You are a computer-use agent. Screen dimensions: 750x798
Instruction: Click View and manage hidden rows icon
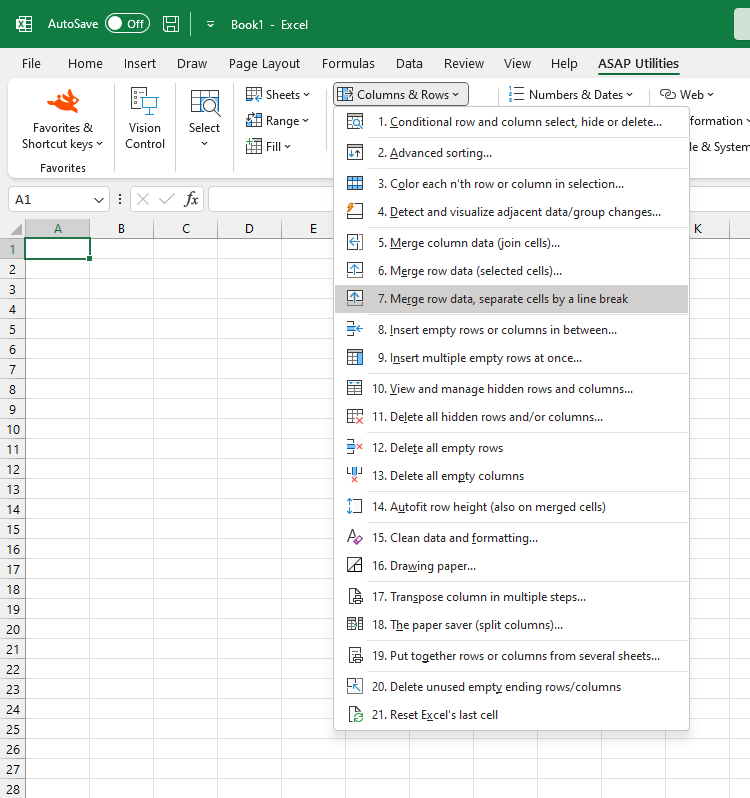point(355,389)
